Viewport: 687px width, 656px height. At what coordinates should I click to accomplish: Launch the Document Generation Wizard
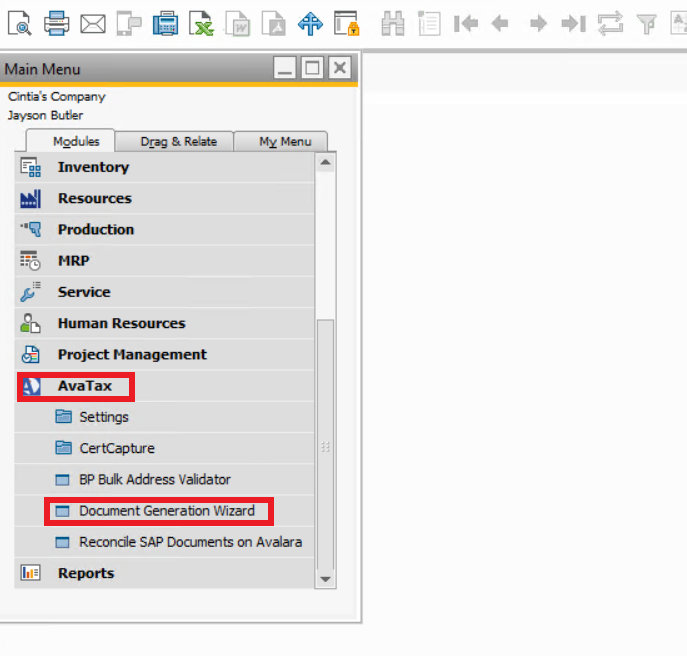(165, 511)
